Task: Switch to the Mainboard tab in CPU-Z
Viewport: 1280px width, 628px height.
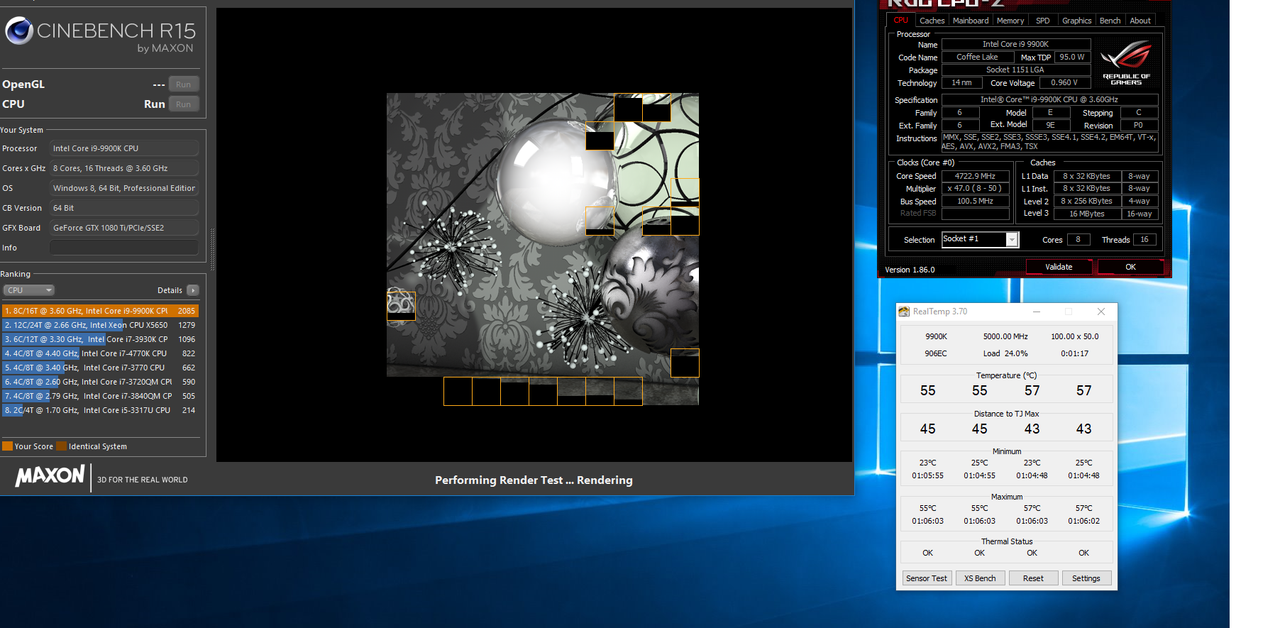Action: coord(970,20)
